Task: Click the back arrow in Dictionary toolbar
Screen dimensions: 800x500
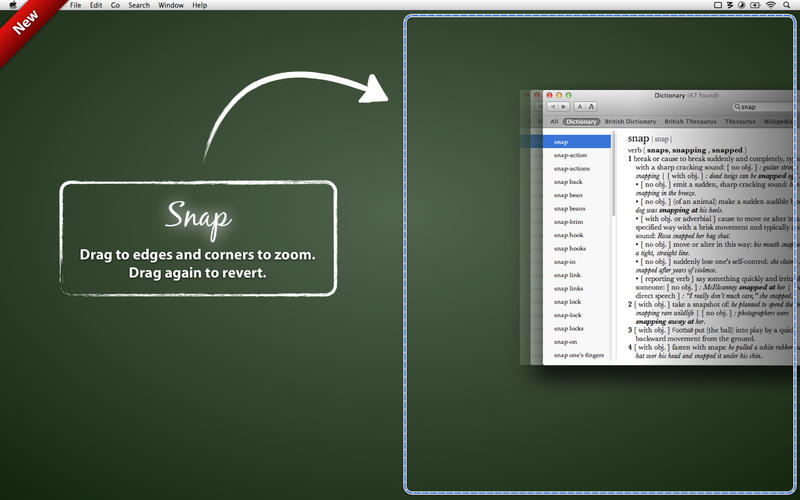Action: point(550,106)
